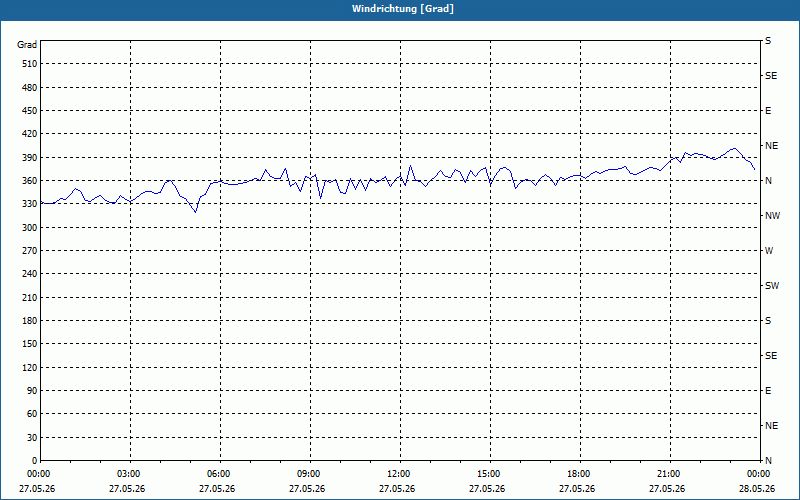This screenshot has width=800, height=500.
Task: Click the NE compass label near 390 gridline
Action: point(772,146)
